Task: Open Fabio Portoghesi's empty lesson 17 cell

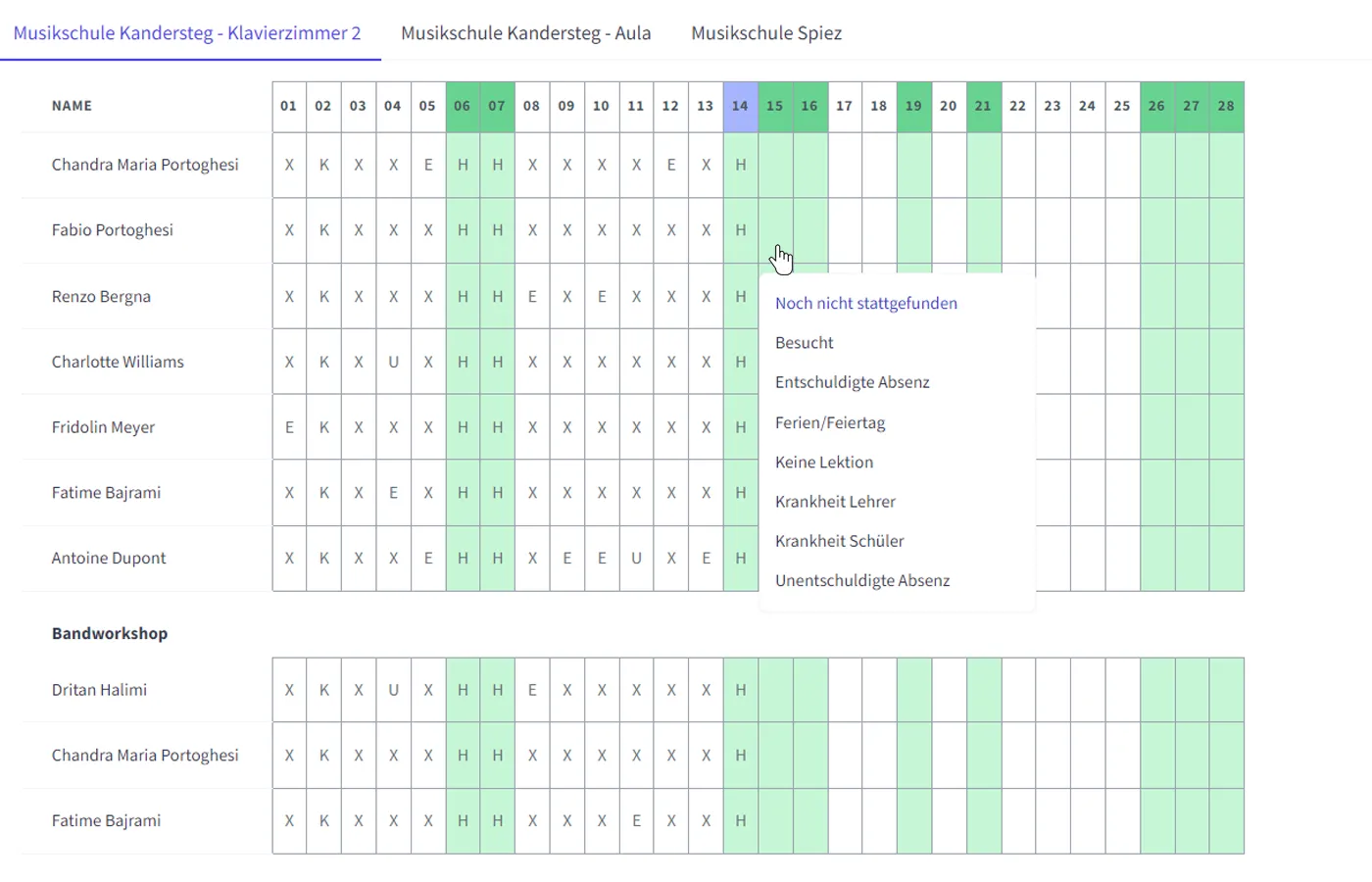Action: (844, 230)
